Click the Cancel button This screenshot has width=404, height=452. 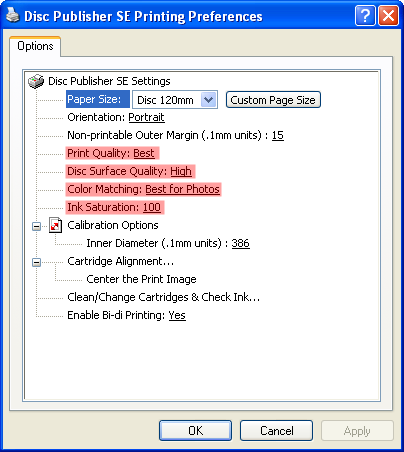tap(276, 430)
